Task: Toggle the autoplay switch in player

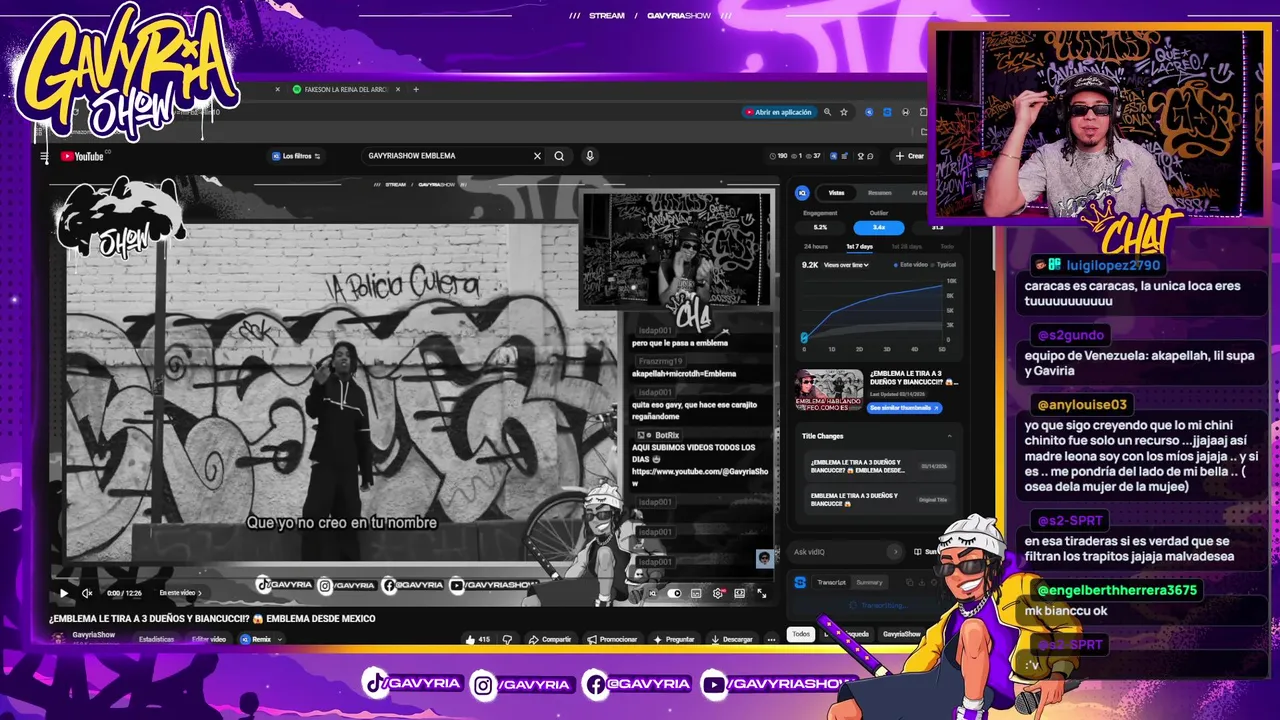Action: [674, 593]
